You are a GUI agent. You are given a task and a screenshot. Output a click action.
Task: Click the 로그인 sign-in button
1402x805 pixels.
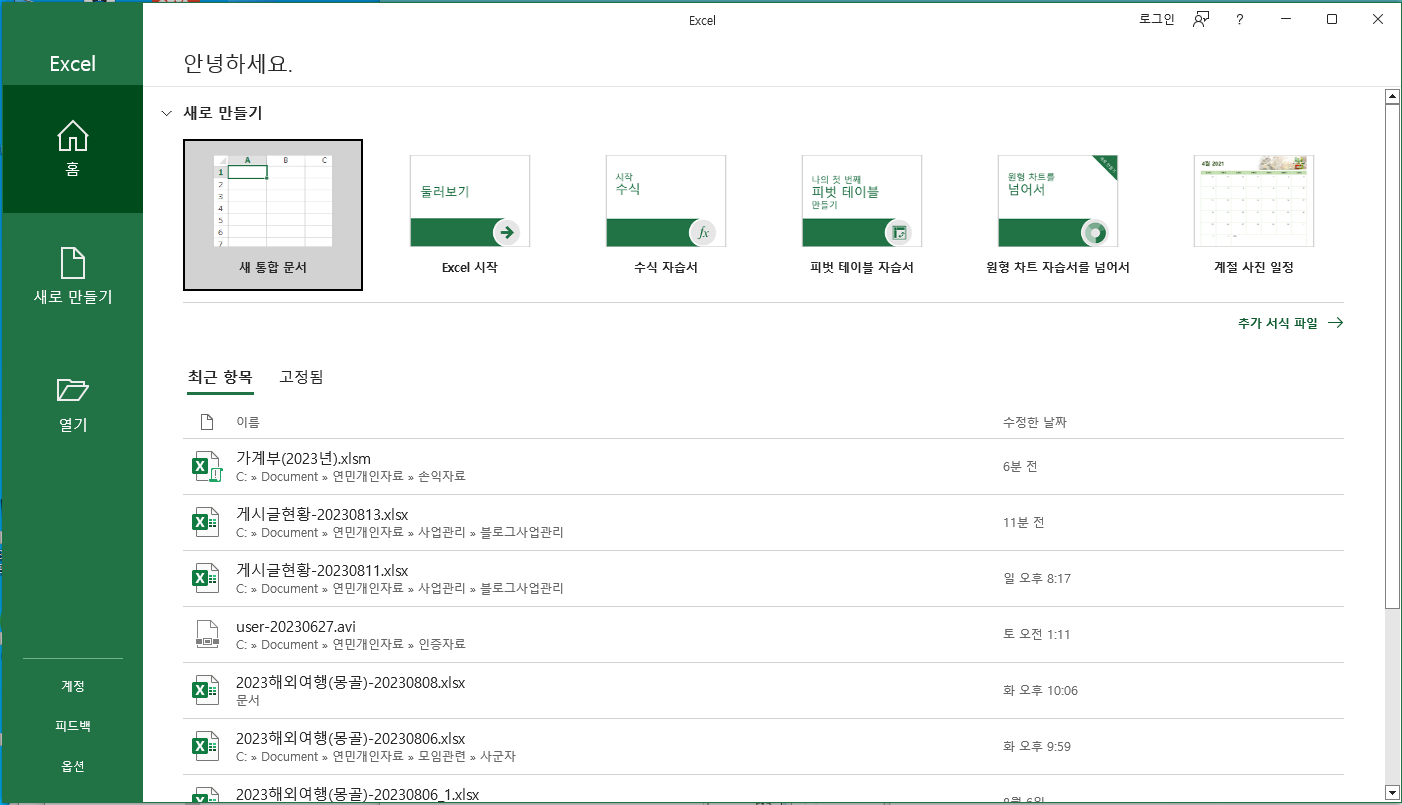point(1157,20)
